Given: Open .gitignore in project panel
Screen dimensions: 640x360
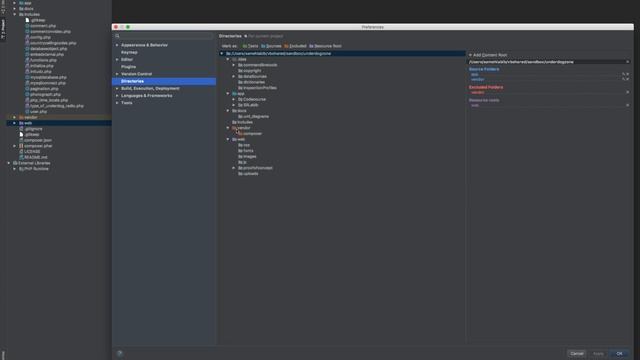Looking at the screenshot, I should [x=31, y=129].
